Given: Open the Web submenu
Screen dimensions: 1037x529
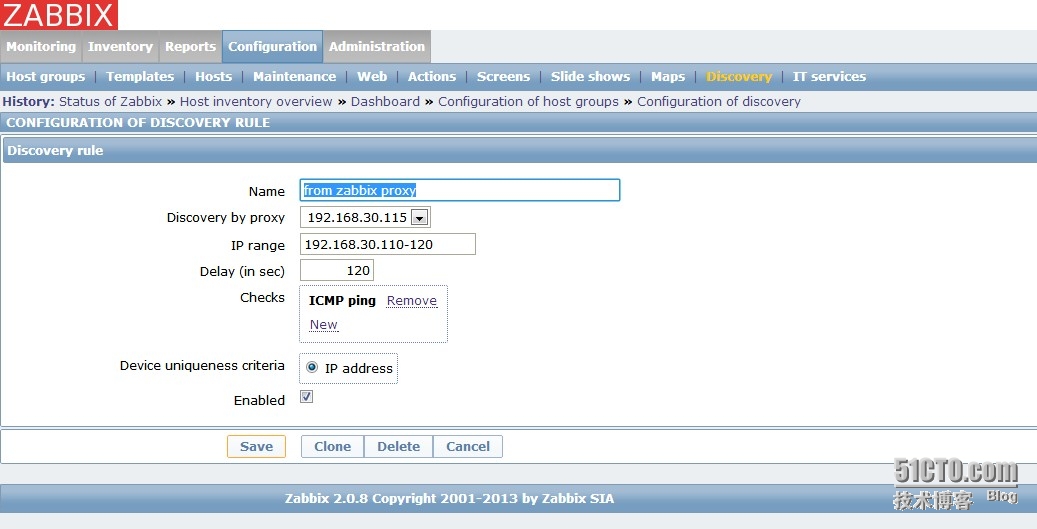Looking at the screenshot, I should click(372, 77).
